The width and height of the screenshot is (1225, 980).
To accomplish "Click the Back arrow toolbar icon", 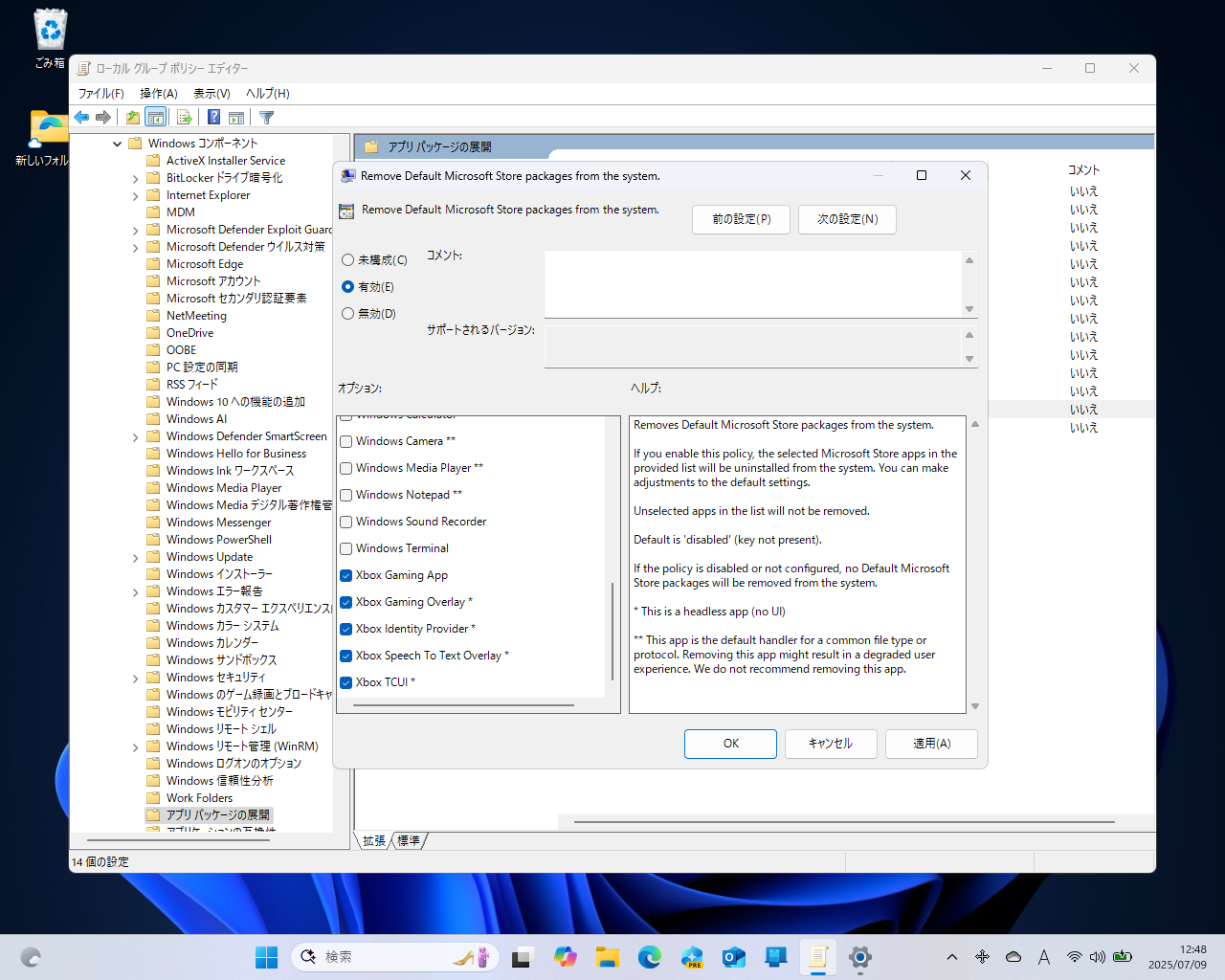I will click(x=82, y=118).
